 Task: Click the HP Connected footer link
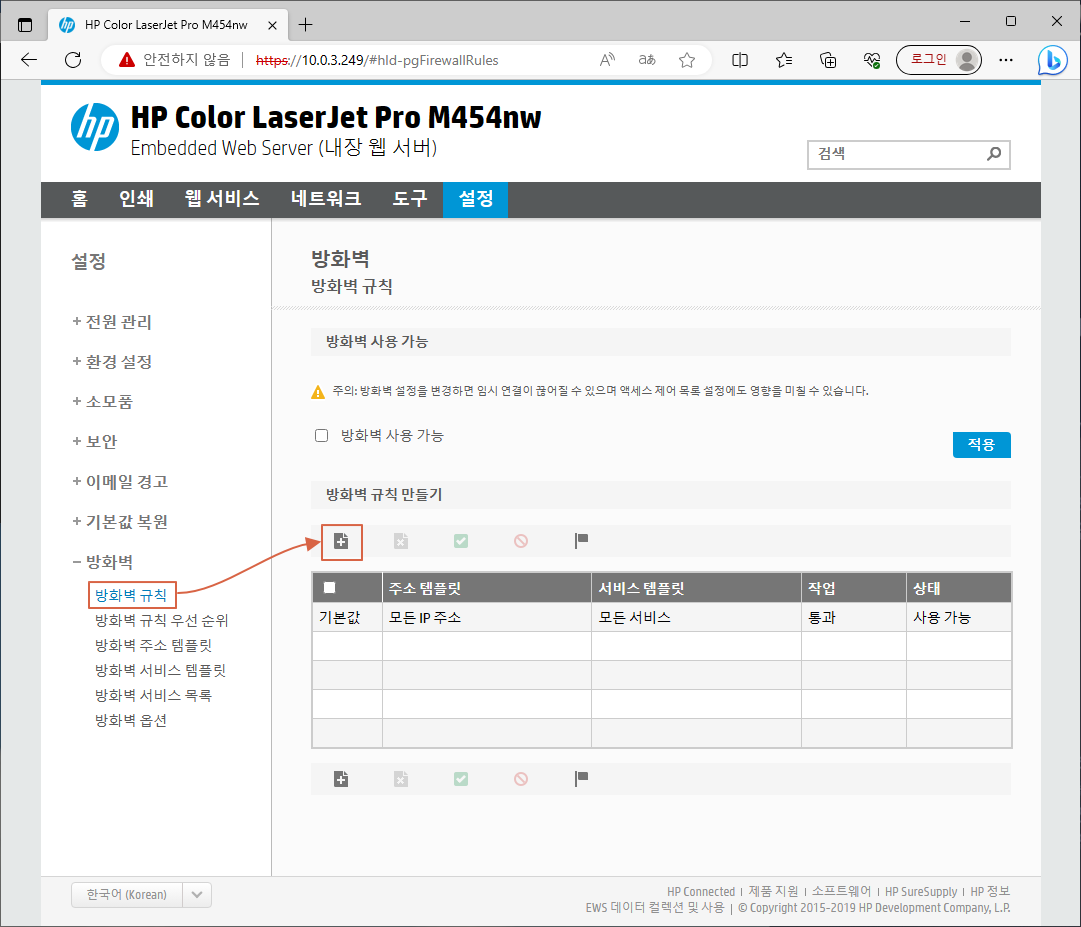[x=700, y=892]
